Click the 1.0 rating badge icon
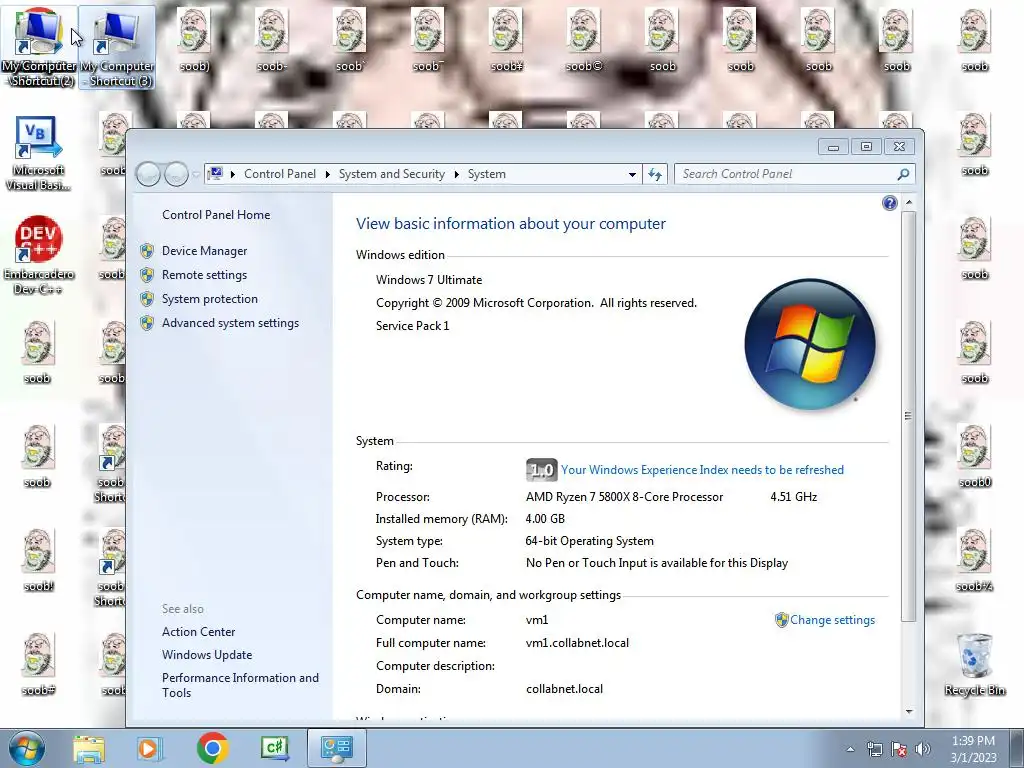Viewport: 1024px width, 768px height. click(x=541, y=470)
